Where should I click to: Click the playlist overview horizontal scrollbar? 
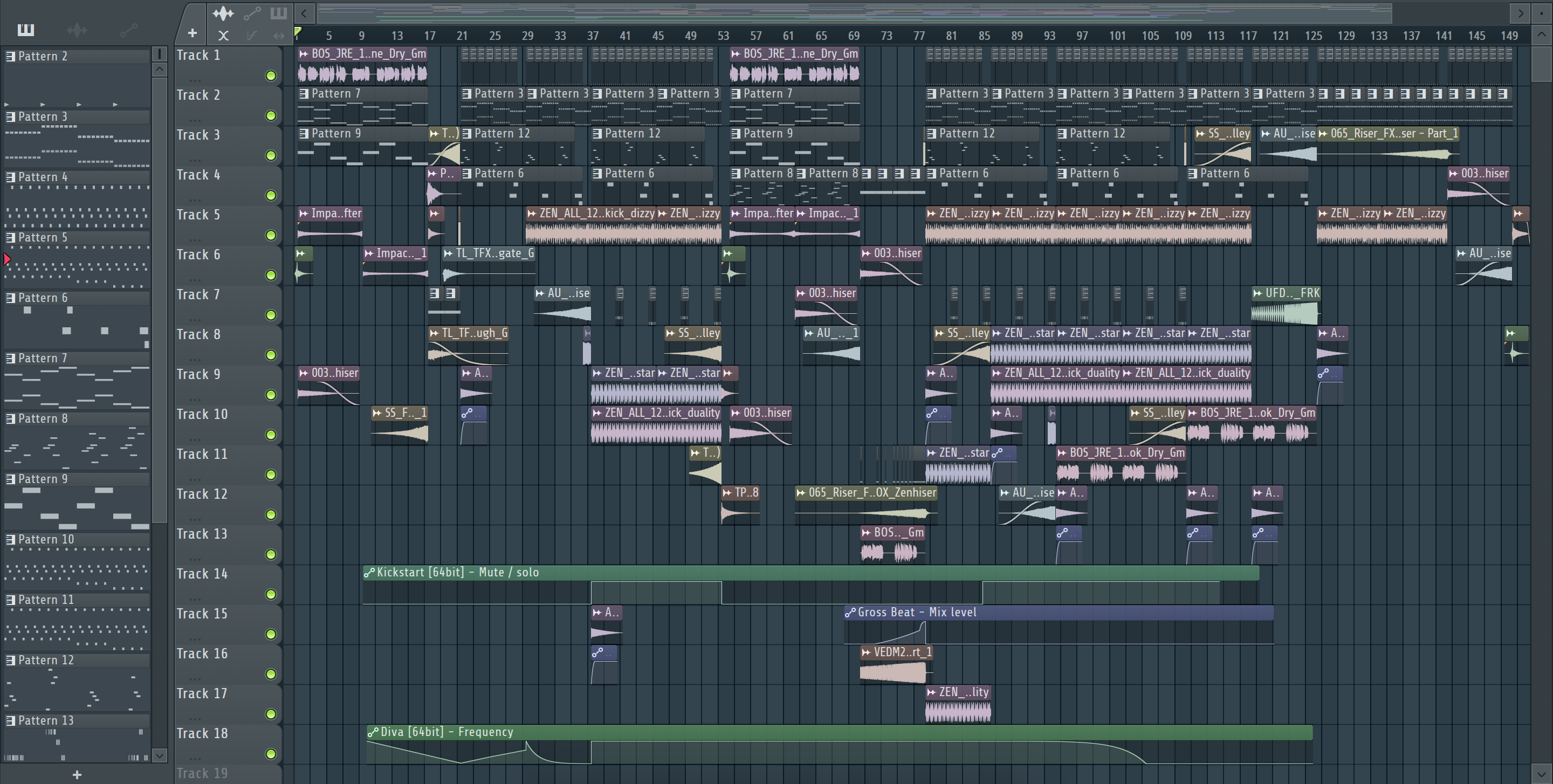[x=854, y=12]
